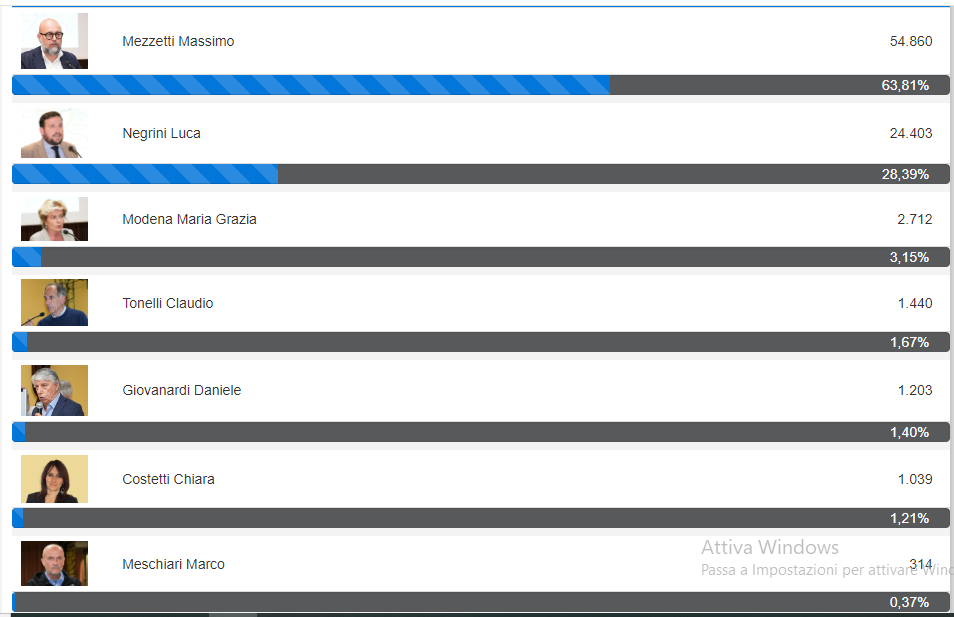The height and width of the screenshot is (617, 954).
Task: Select the candidate name Negrini Luca
Action: click(x=161, y=133)
